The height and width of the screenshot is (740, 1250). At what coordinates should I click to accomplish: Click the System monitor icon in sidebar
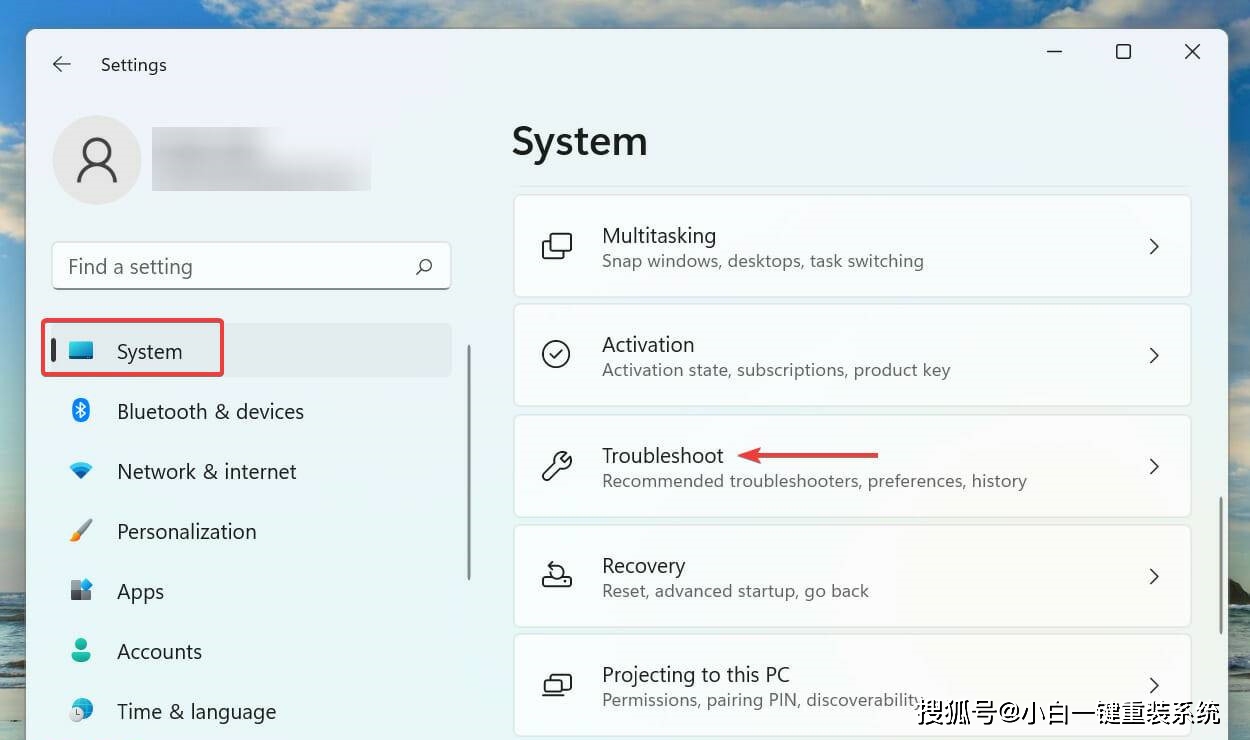tap(81, 350)
